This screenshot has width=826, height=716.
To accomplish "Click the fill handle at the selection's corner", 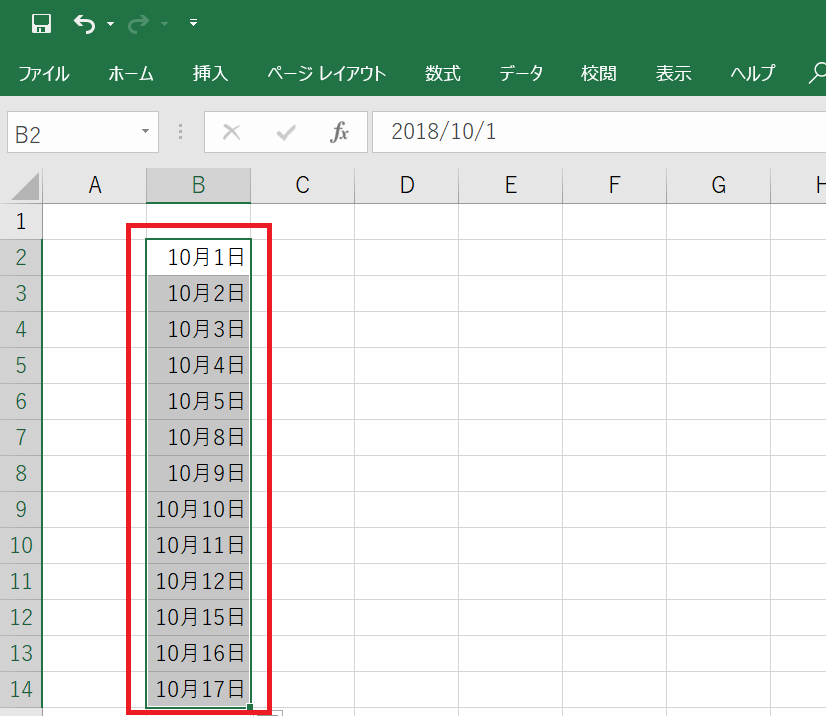I will click(250, 707).
